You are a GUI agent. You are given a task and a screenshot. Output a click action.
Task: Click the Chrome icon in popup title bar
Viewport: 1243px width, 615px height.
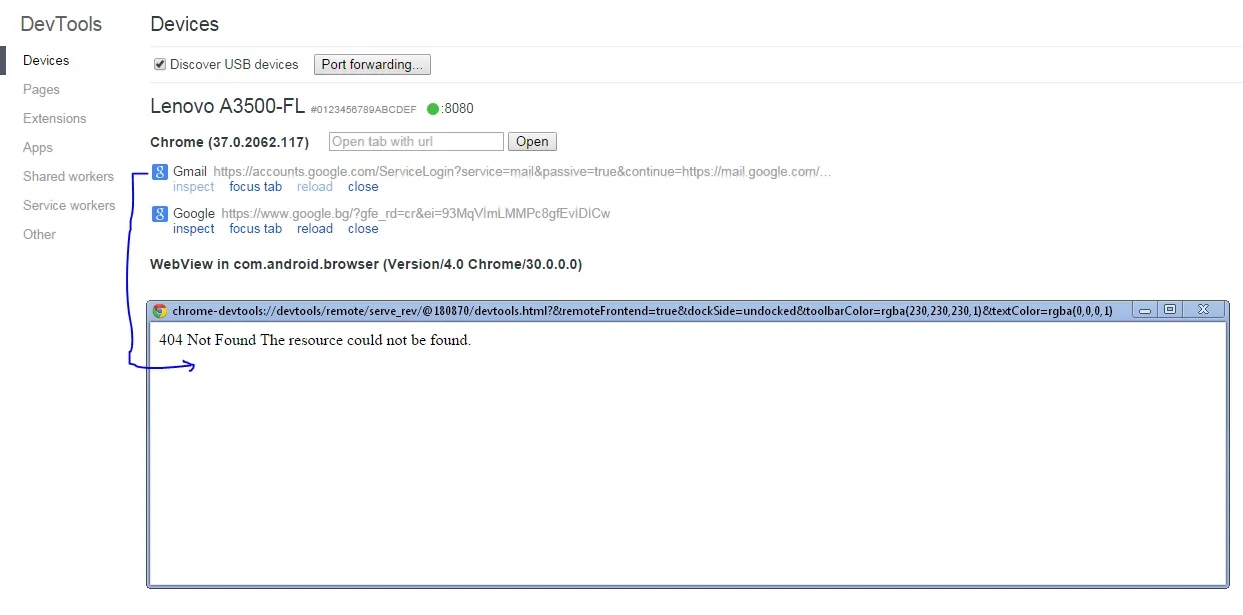coord(160,311)
